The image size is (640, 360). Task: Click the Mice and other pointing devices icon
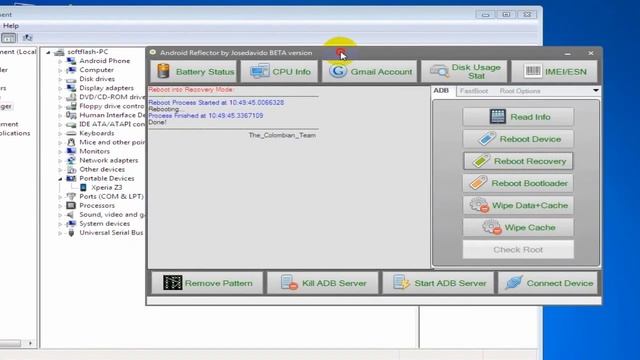71,142
